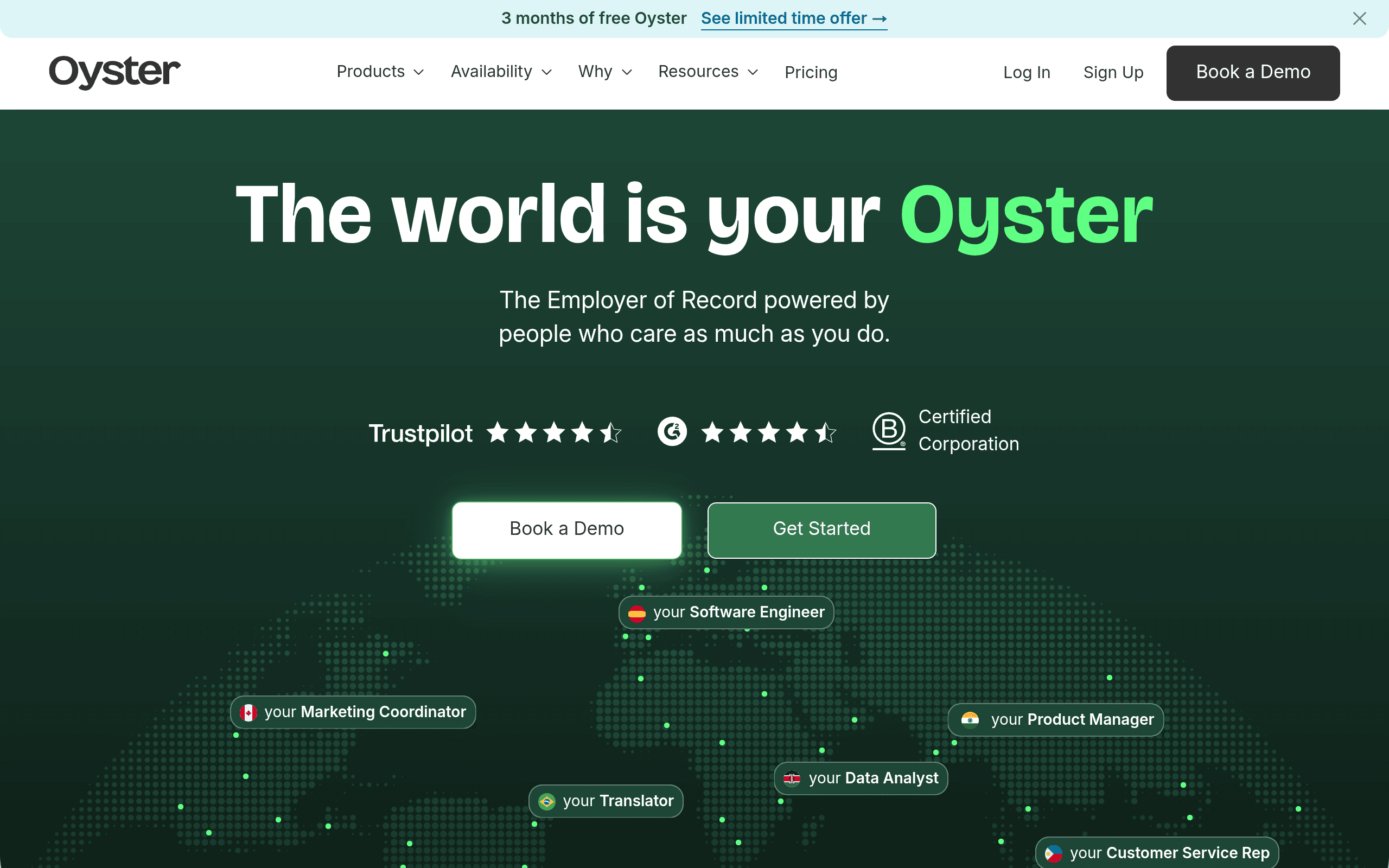Click the Log In link

click(1026, 72)
